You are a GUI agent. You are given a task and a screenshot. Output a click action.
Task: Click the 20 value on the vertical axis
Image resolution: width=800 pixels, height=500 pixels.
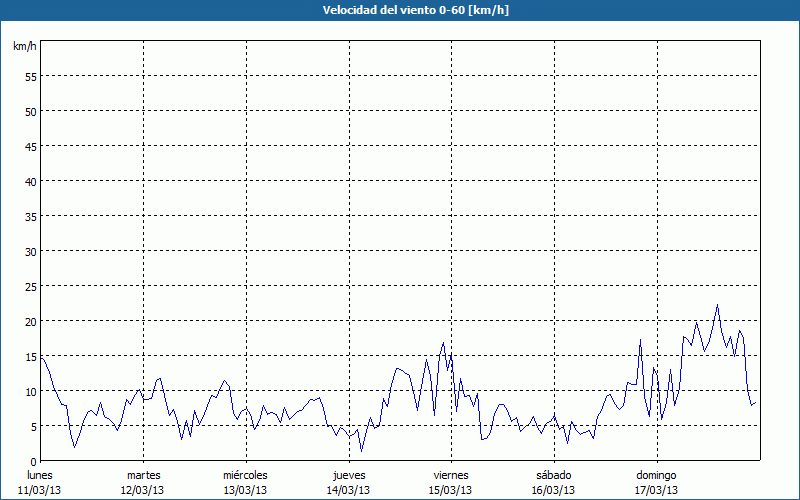click(30, 321)
